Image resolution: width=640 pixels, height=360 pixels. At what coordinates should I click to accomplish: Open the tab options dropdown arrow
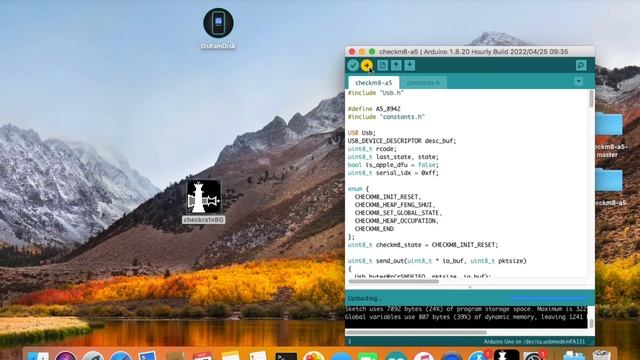[x=578, y=82]
